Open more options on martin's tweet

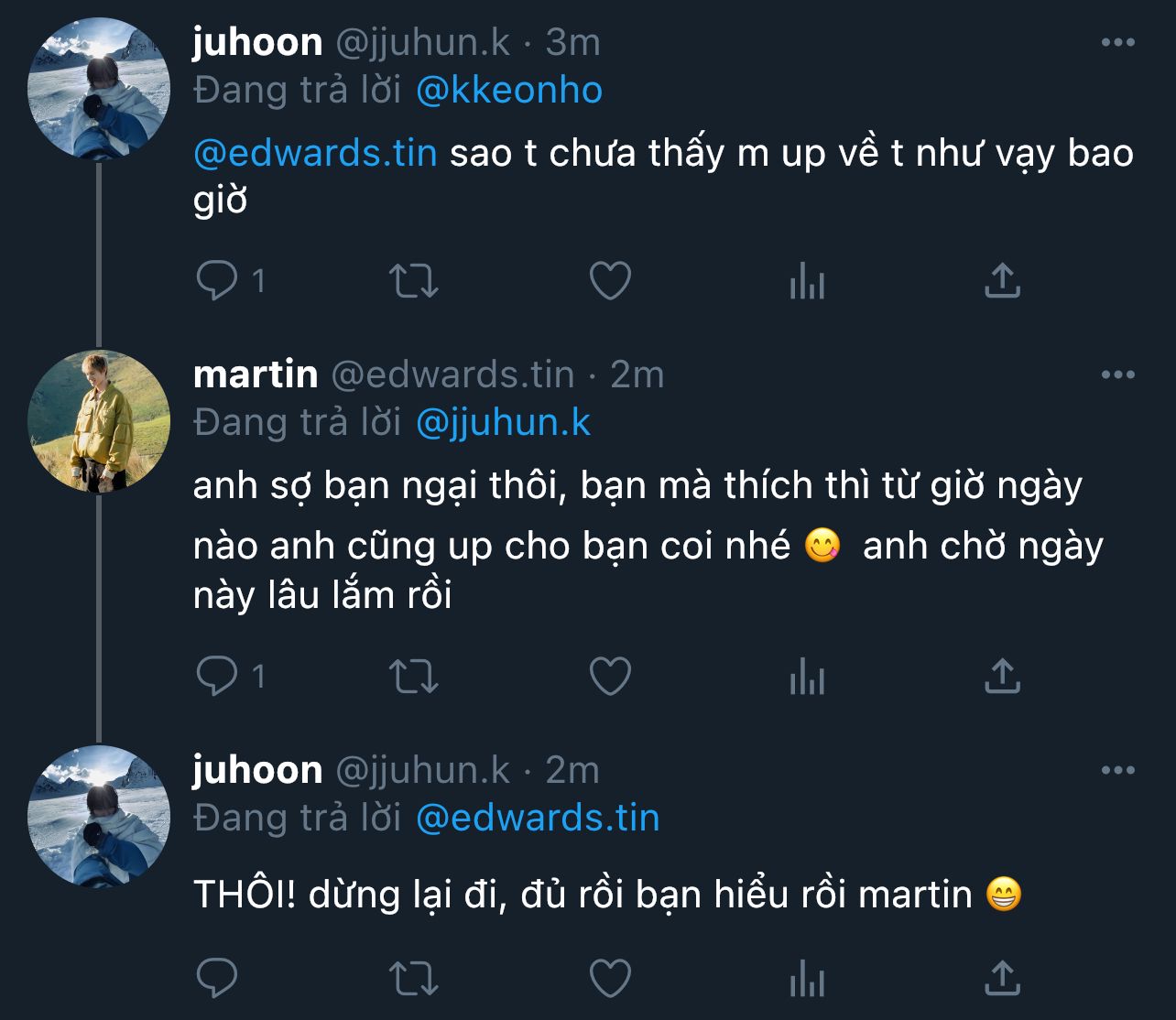point(1117,374)
